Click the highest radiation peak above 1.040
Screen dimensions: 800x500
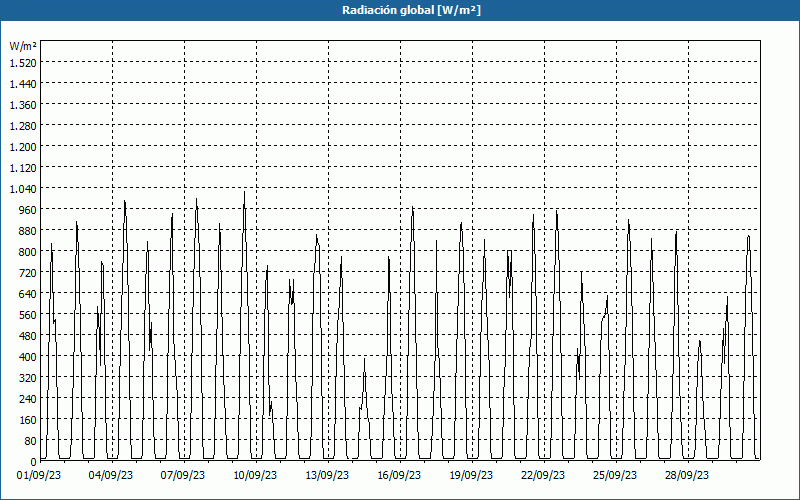244,193
